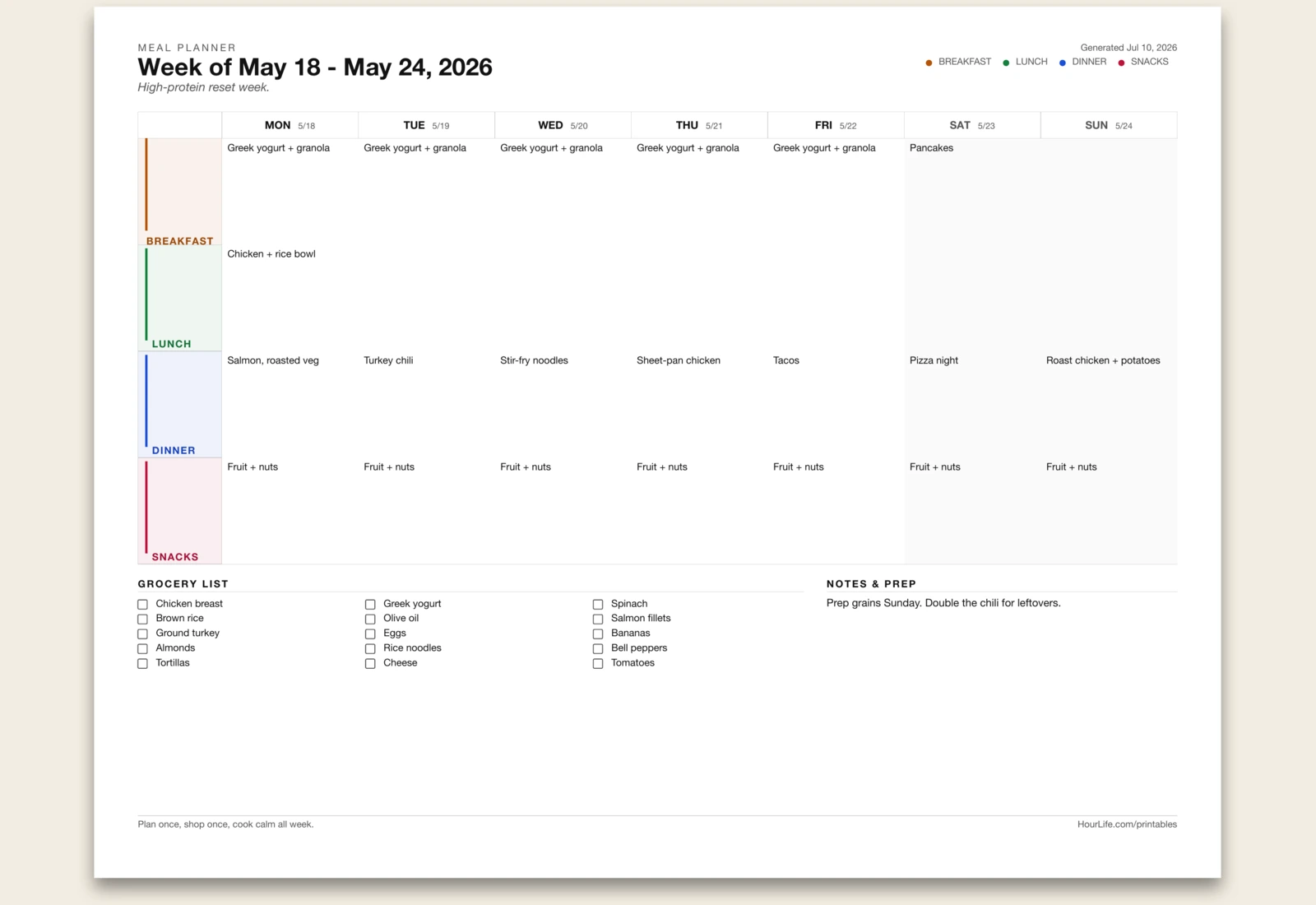The image size is (1316, 905).
Task: Select the THU 5/21 column header
Action: pos(699,125)
